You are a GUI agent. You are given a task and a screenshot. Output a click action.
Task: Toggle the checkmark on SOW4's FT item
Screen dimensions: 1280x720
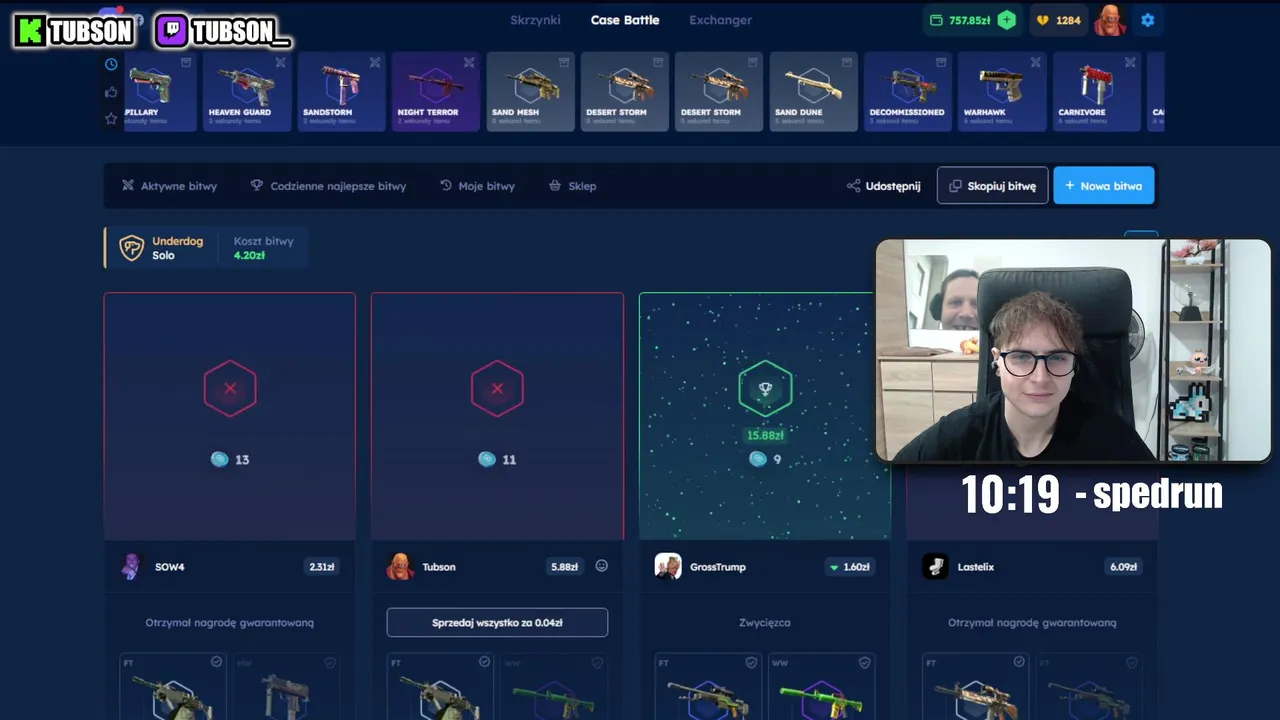(x=216, y=662)
